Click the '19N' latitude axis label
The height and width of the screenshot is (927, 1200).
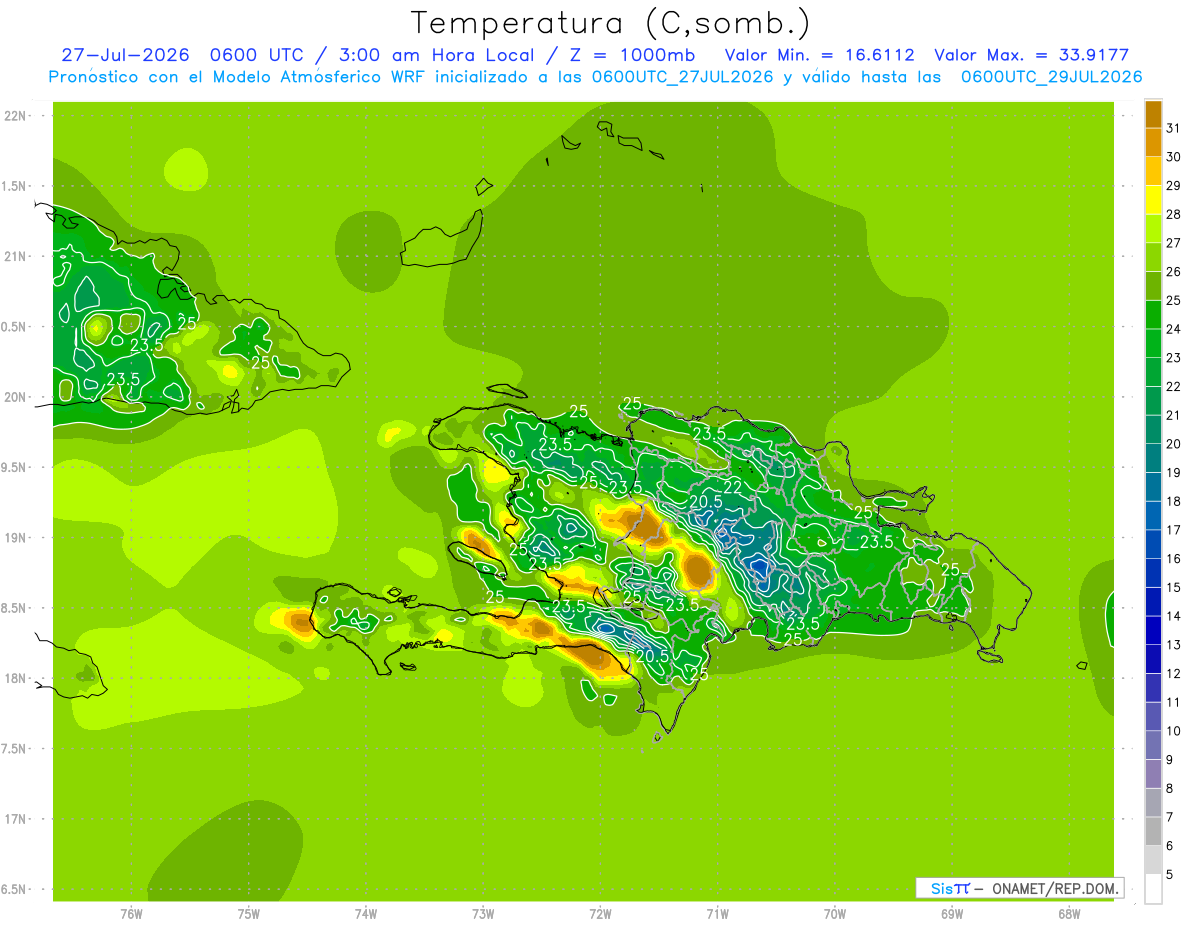coord(15,538)
